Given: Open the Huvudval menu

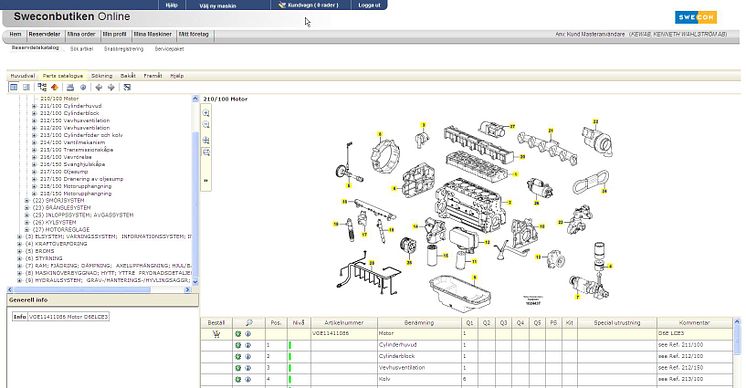Looking at the screenshot, I should click(23, 76).
